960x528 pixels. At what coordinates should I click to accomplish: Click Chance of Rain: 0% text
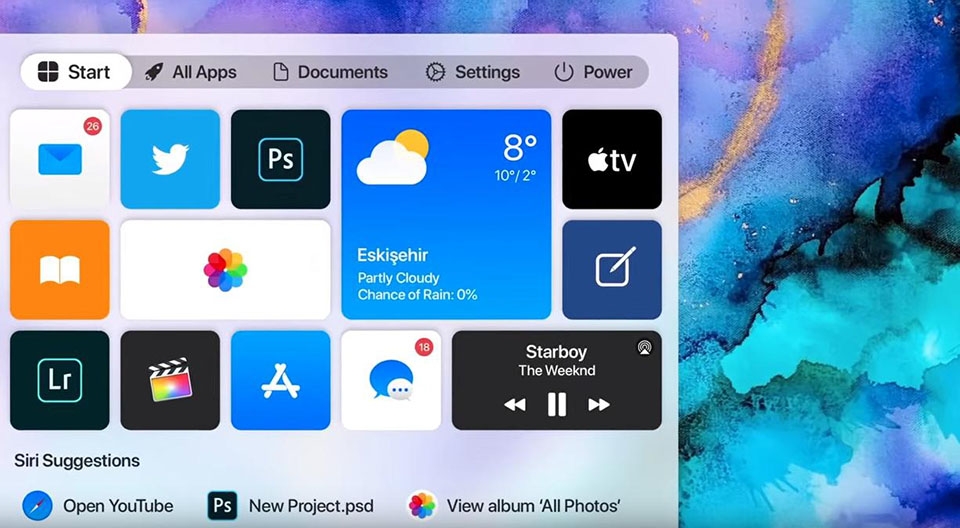pos(418,295)
